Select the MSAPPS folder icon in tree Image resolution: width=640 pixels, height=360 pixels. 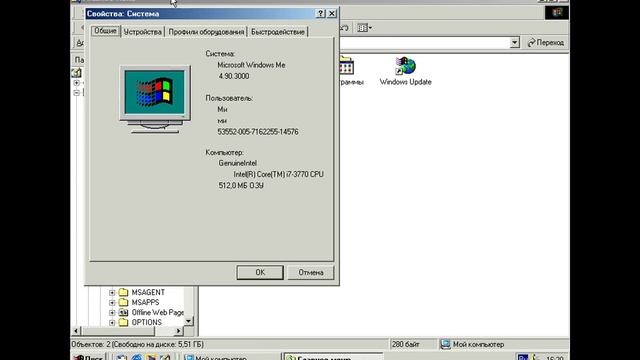pos(123,302)
